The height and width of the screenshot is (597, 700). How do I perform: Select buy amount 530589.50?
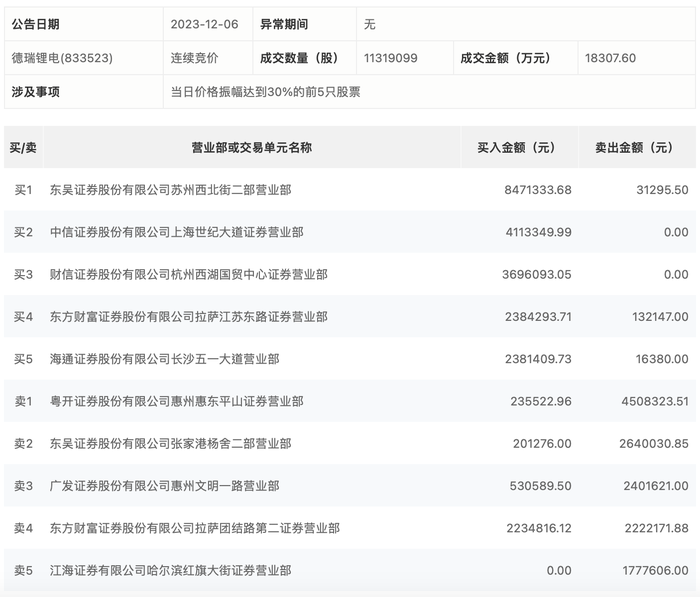point(541,486)
